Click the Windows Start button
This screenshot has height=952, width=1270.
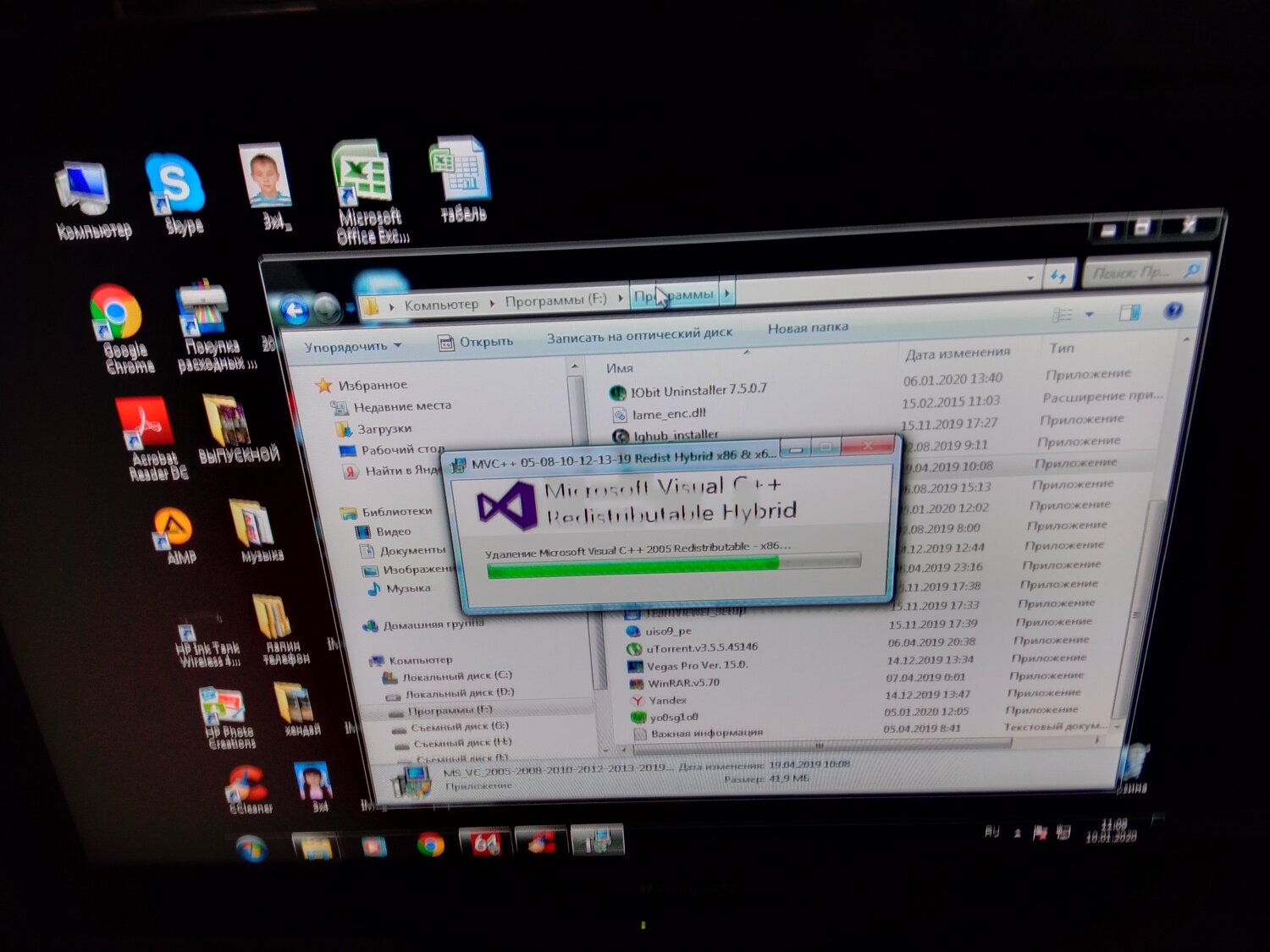click(x=251, y=848)
